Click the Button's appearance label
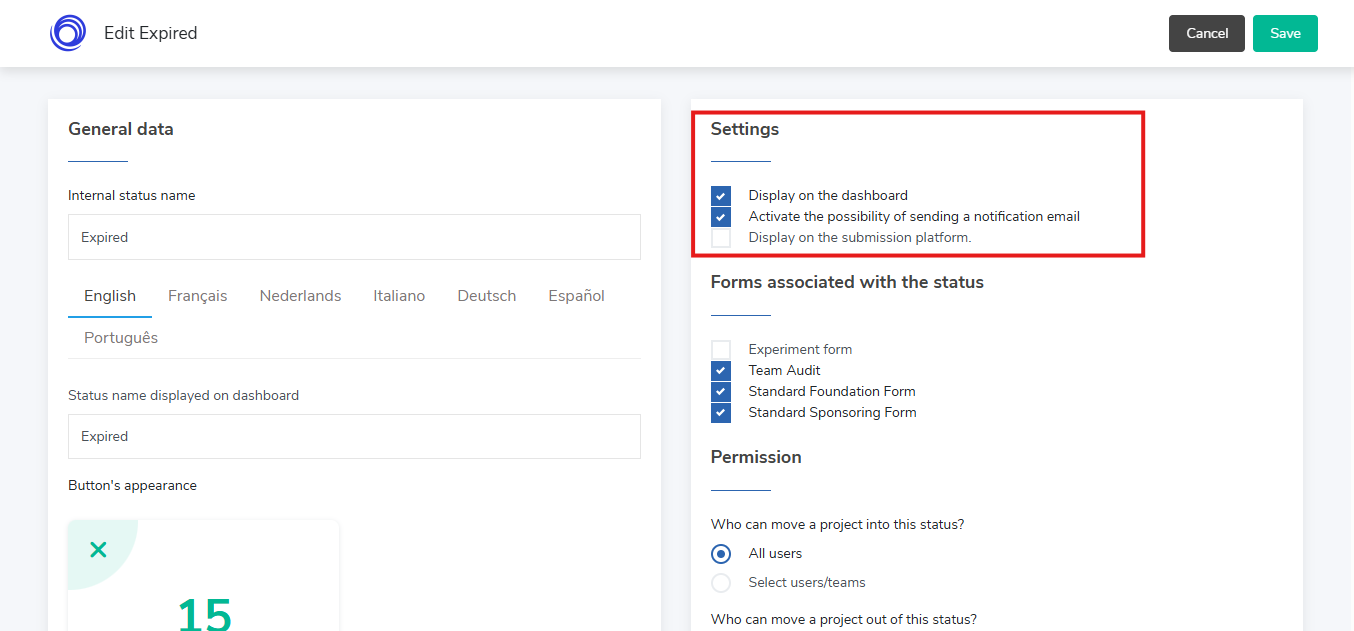 pos(132,486)
